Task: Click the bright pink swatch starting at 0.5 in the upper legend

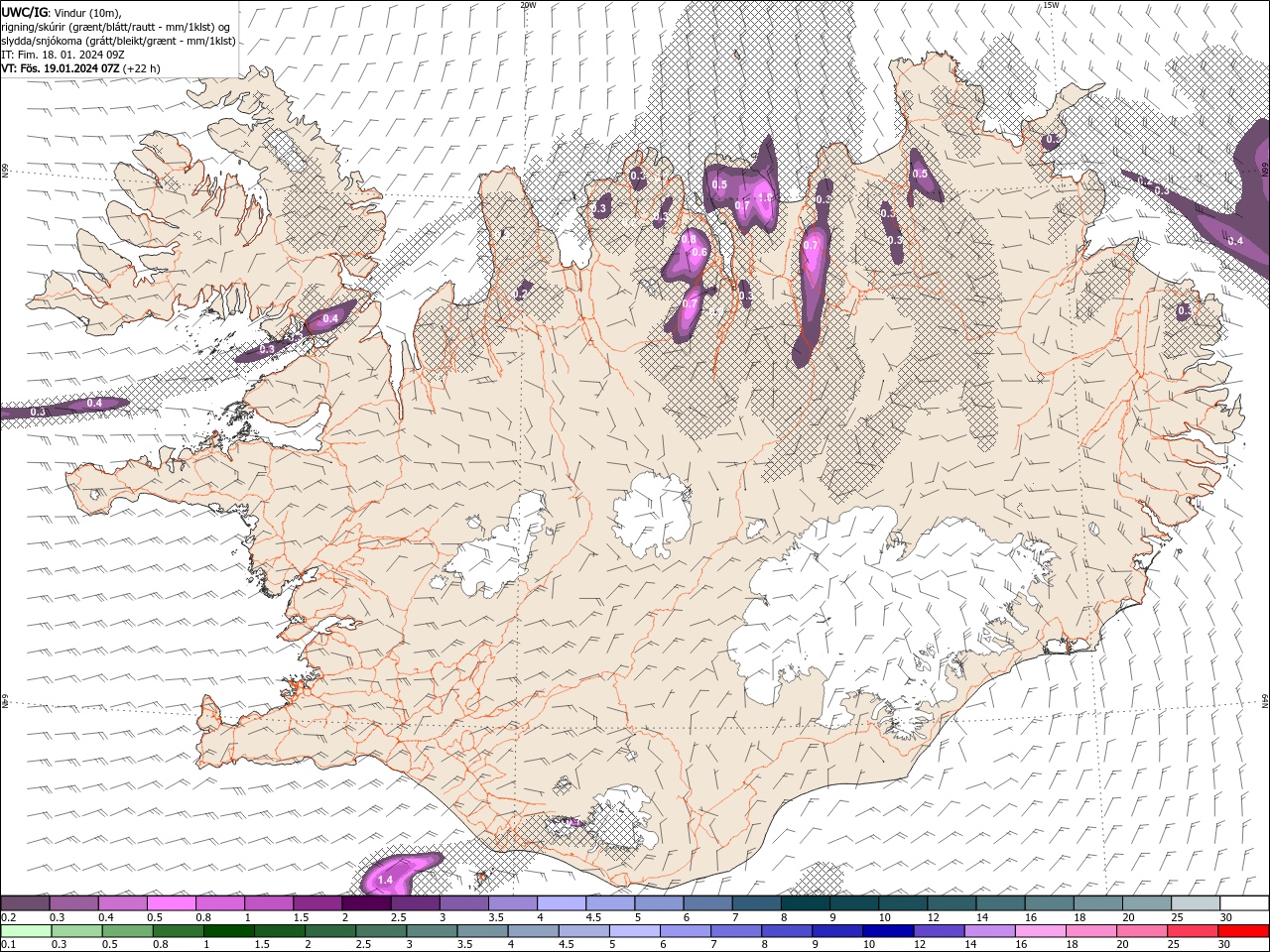Action: [x=171, y=903]
